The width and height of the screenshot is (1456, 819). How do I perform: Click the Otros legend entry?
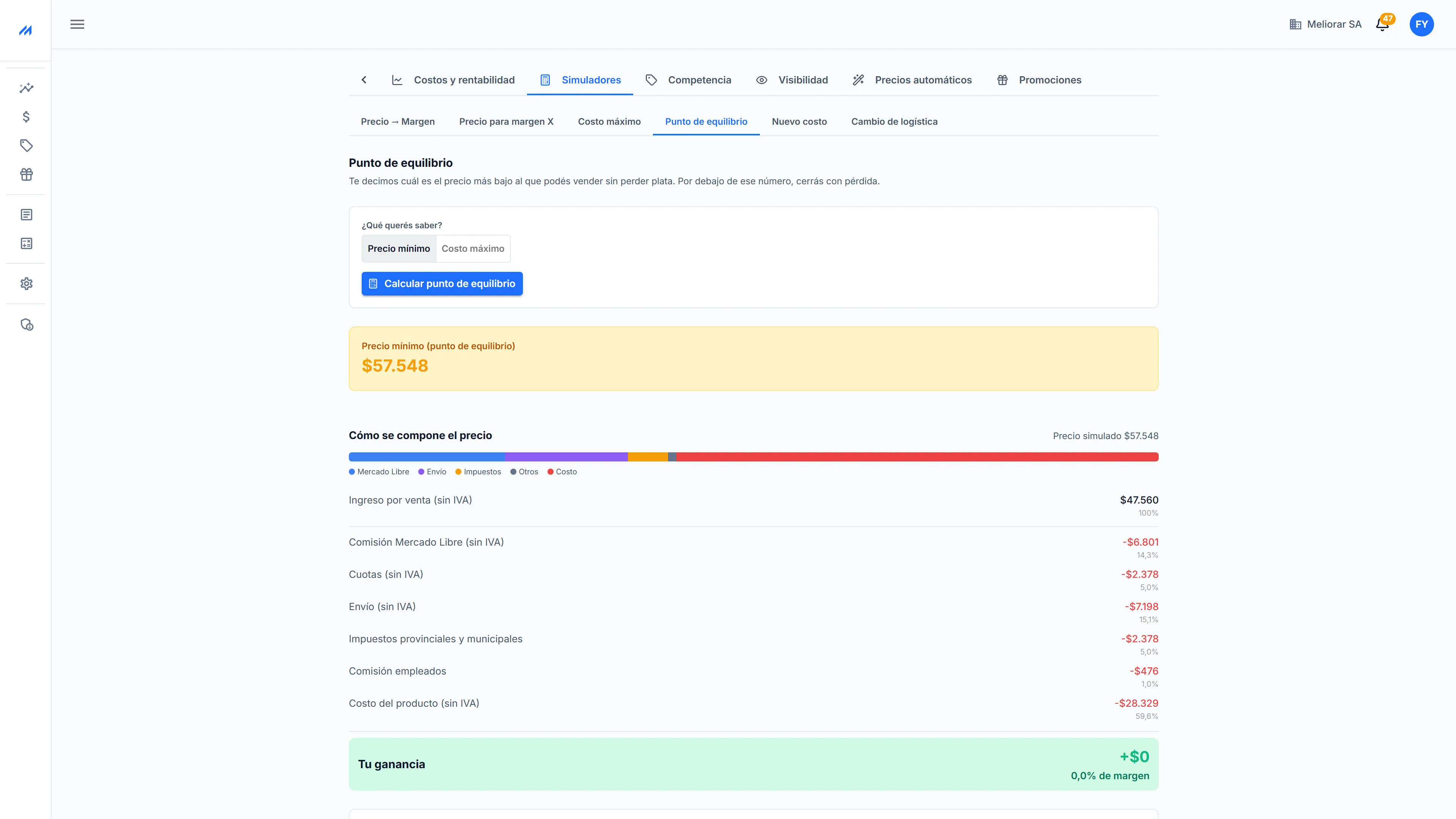tap(524, 472)
